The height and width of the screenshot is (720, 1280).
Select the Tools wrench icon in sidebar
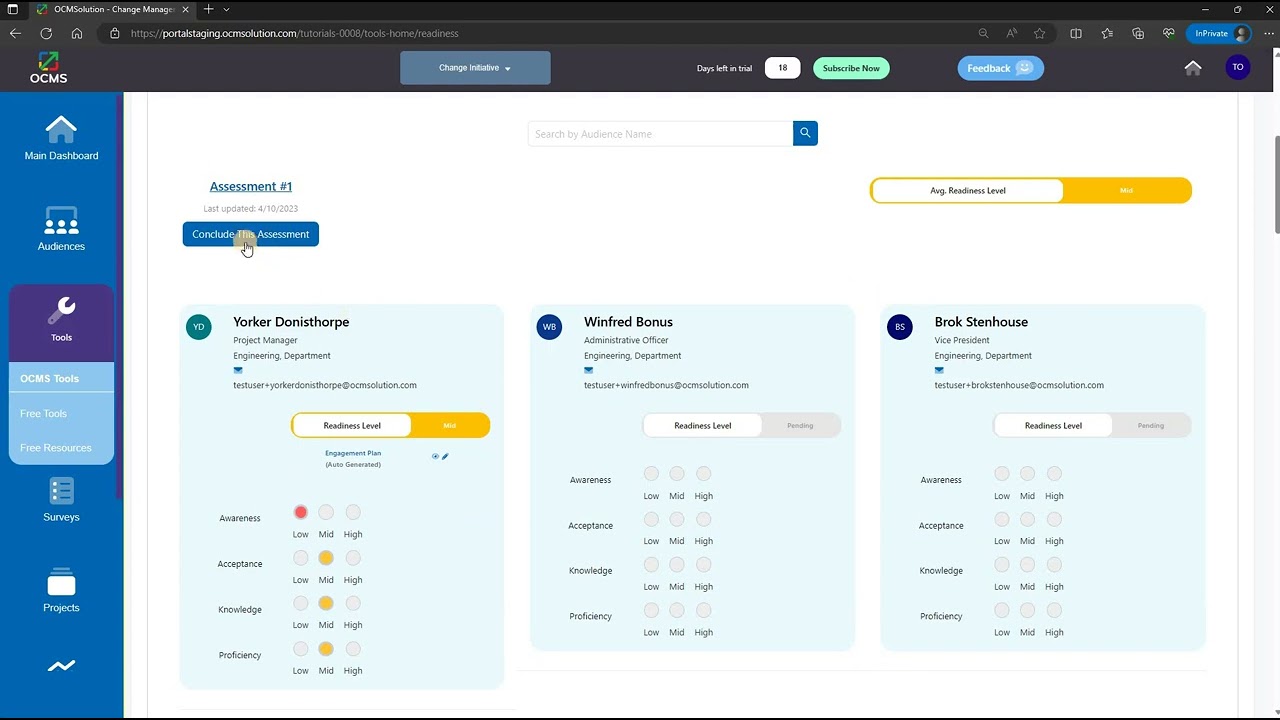(x=61, y=310)
